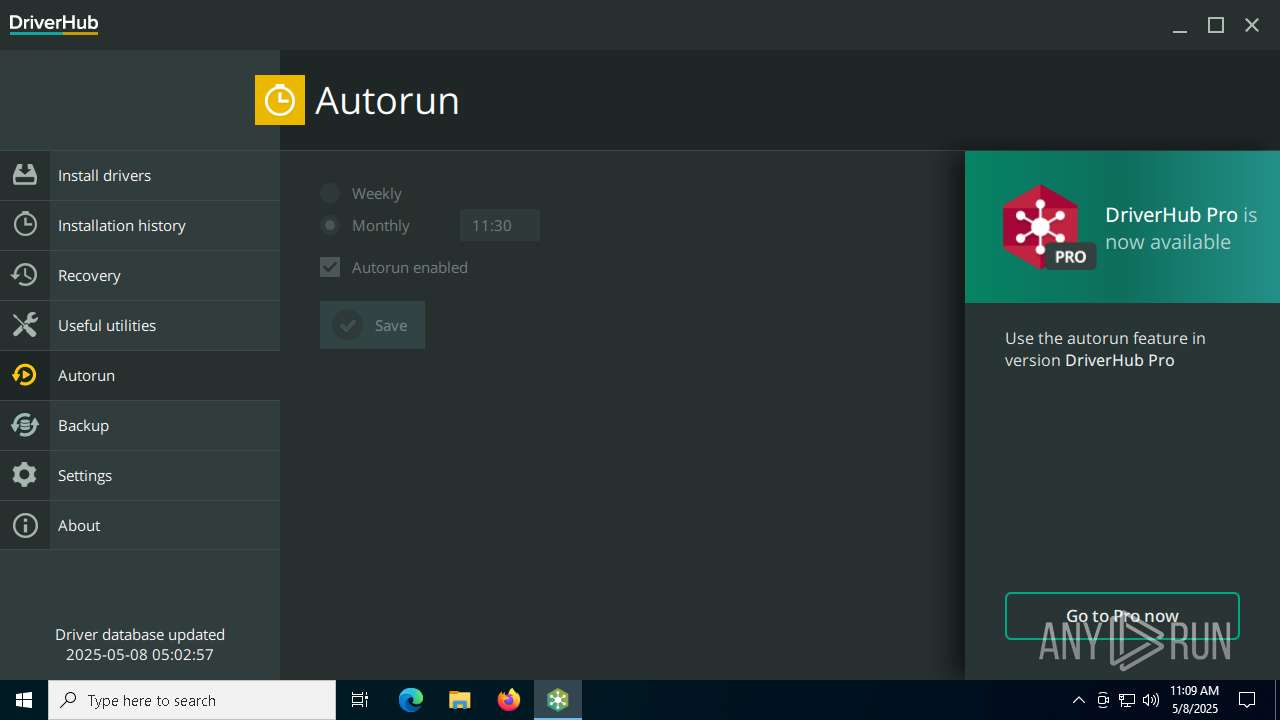This screenshot has height=720, width=1280.
Task: Click the Backup sidebar icon
Action: point(25,425)
